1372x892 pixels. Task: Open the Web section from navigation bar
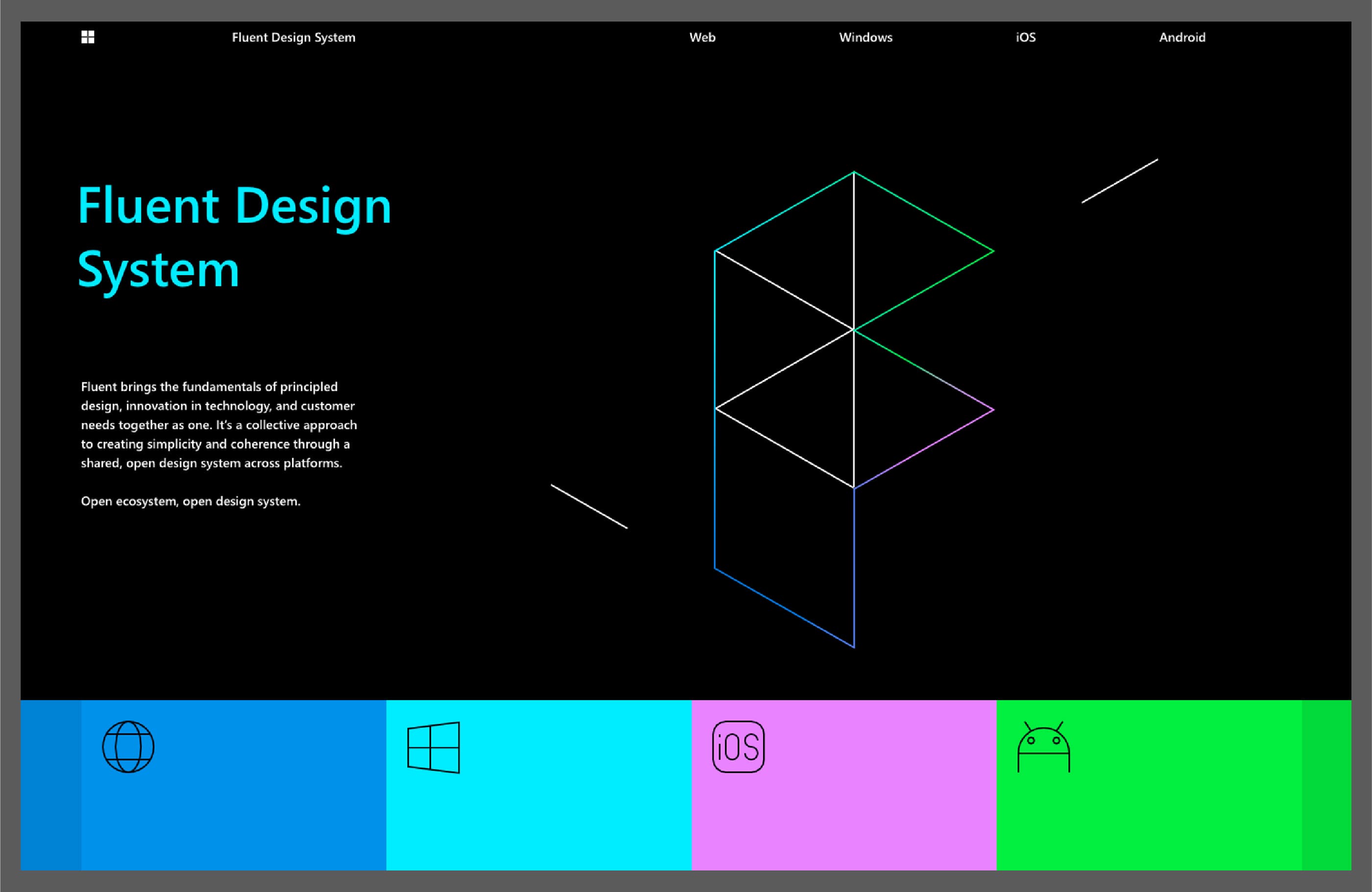[702, 38]
